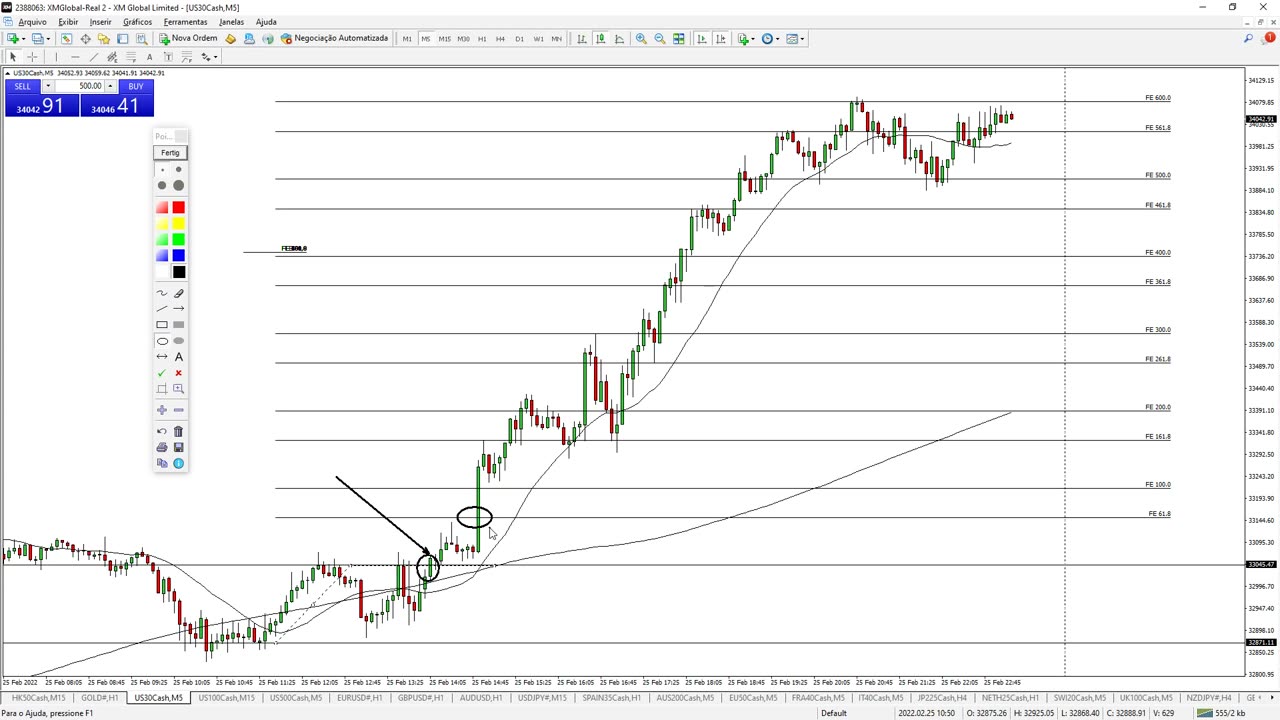This screenshot has height=720, width=1280.
Task: Switch to UK100Cash,M5 chart tab
Action: pos(1146,698)
